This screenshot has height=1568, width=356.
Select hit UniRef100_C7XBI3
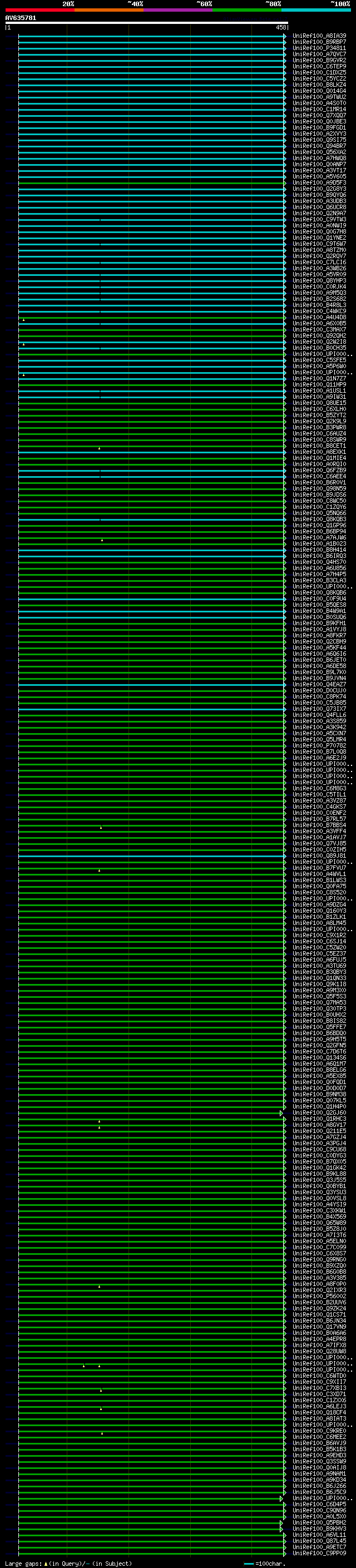click(x=319, y=1388)
